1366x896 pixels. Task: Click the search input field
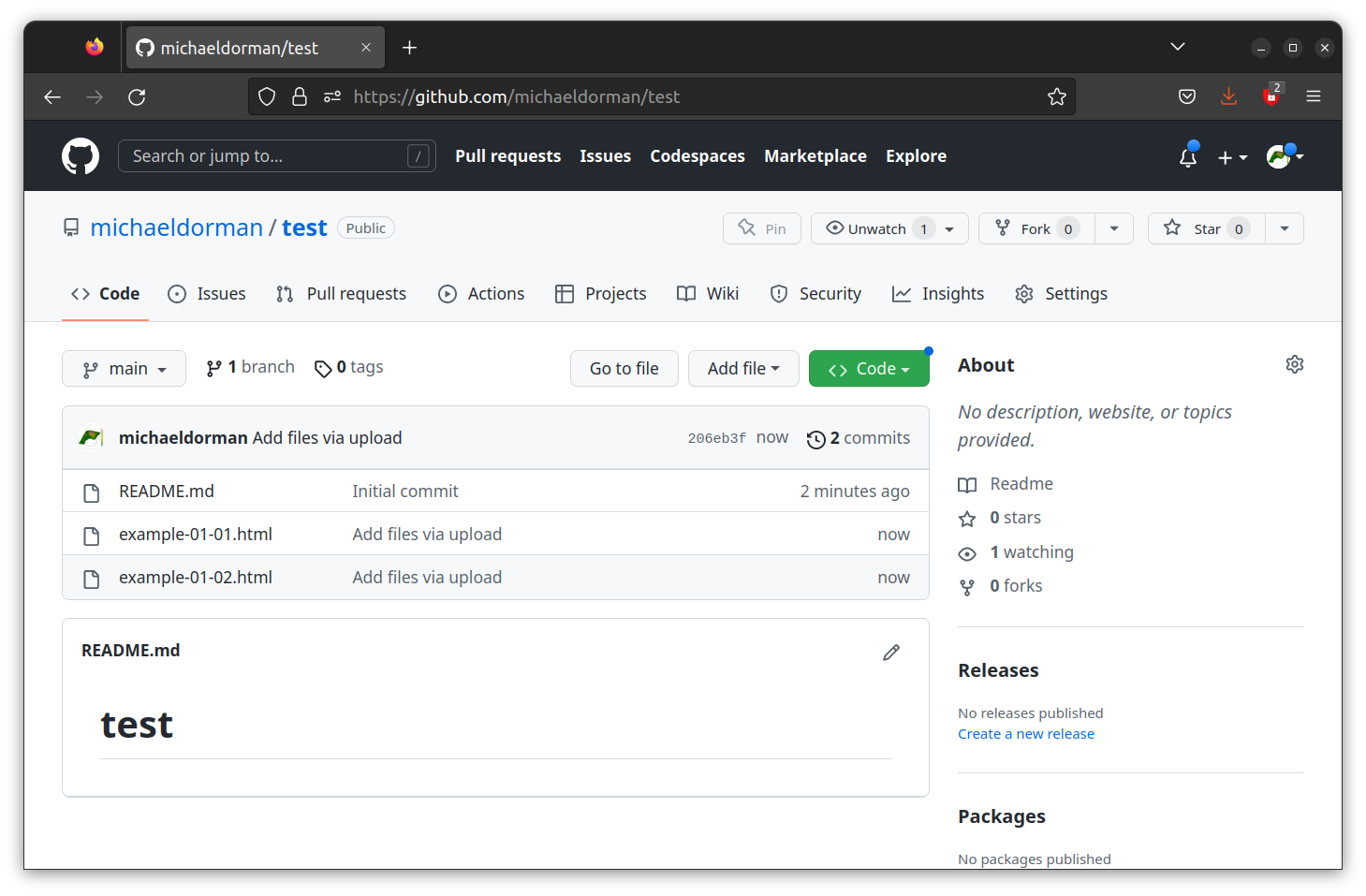pos(276,155)
